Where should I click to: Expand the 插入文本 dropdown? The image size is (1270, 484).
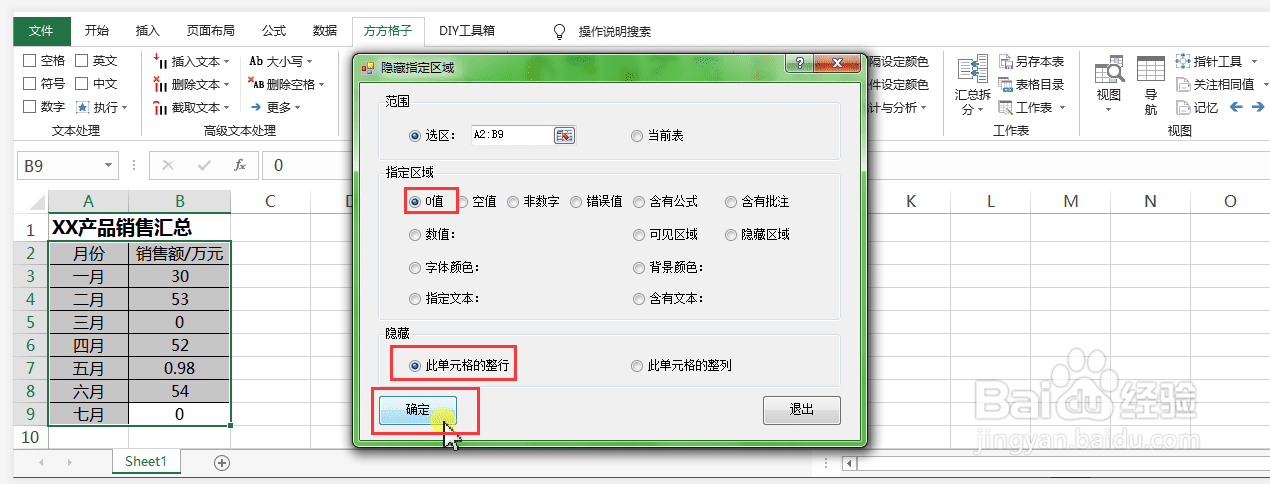pos(227,62)
